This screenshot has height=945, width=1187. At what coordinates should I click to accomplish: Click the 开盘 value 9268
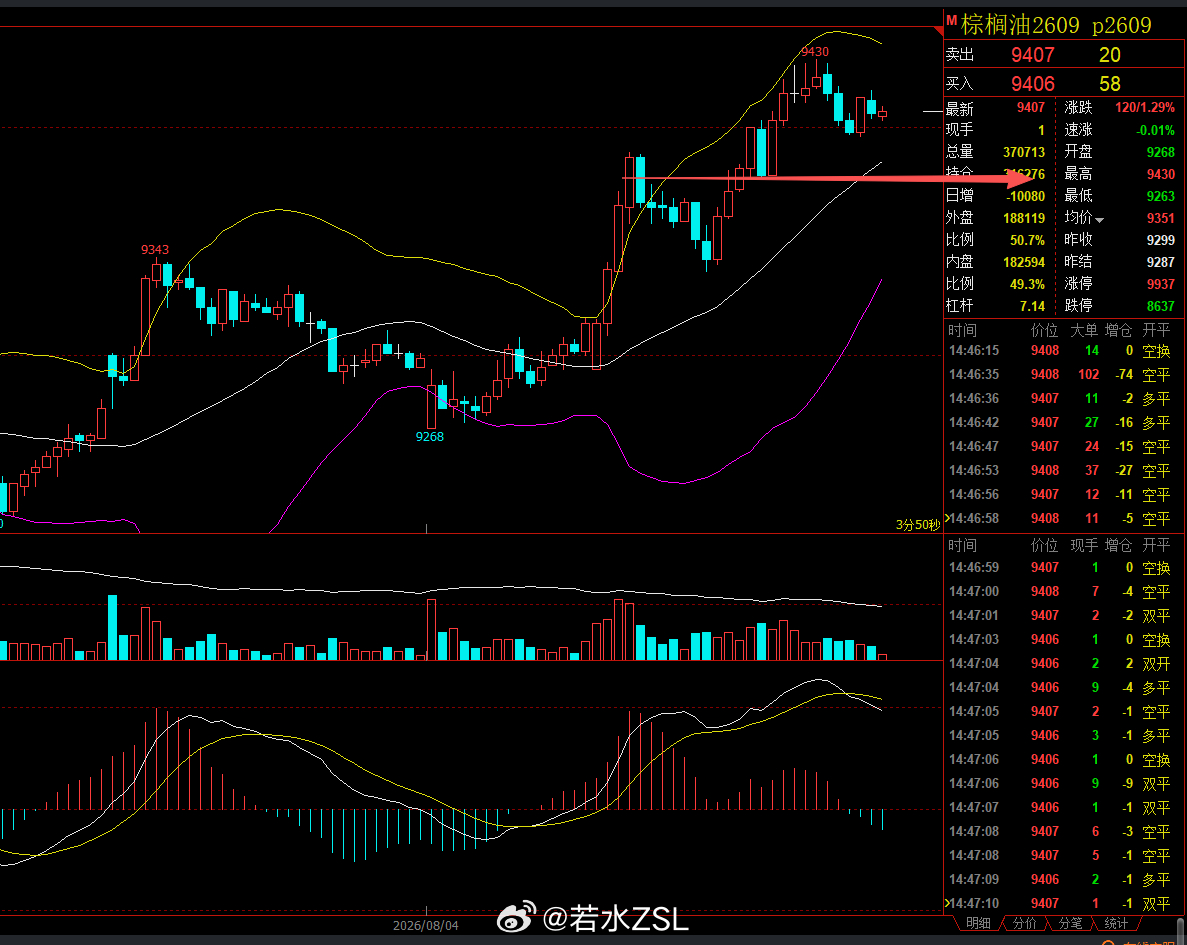(x=1161, y=152)
